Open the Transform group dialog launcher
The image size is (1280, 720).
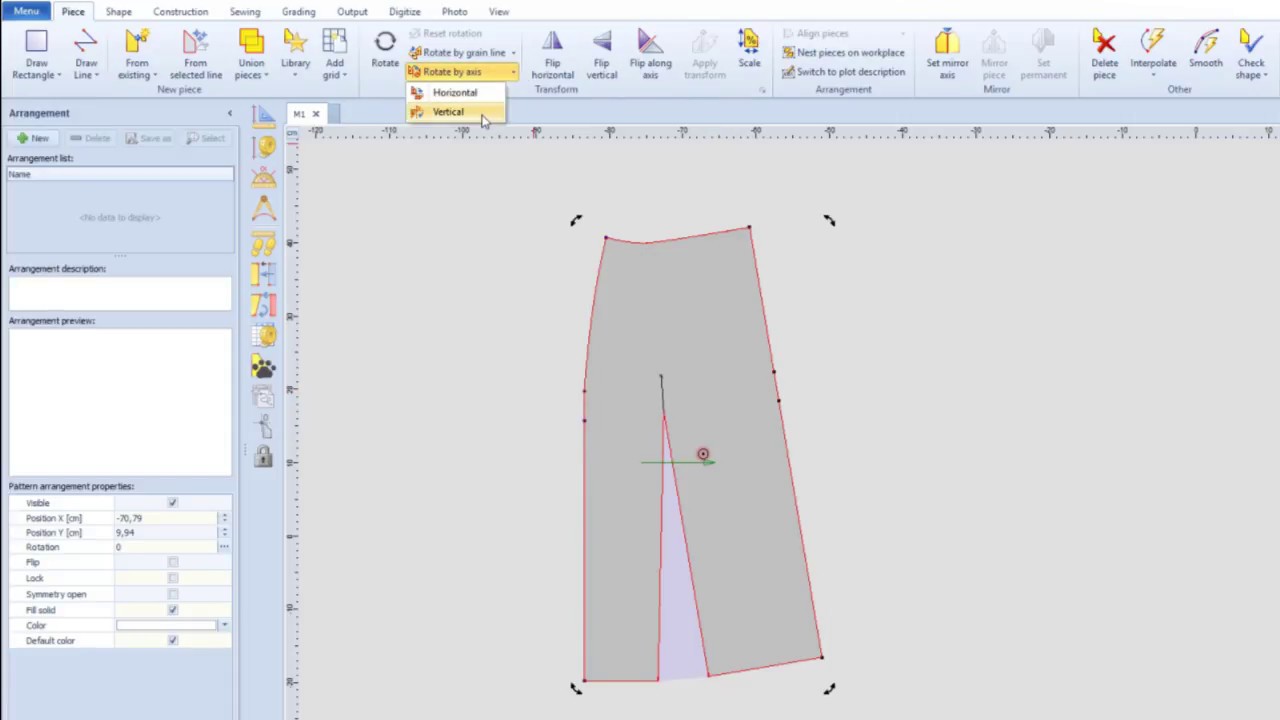pyautogui.click(x=762, y=90)
